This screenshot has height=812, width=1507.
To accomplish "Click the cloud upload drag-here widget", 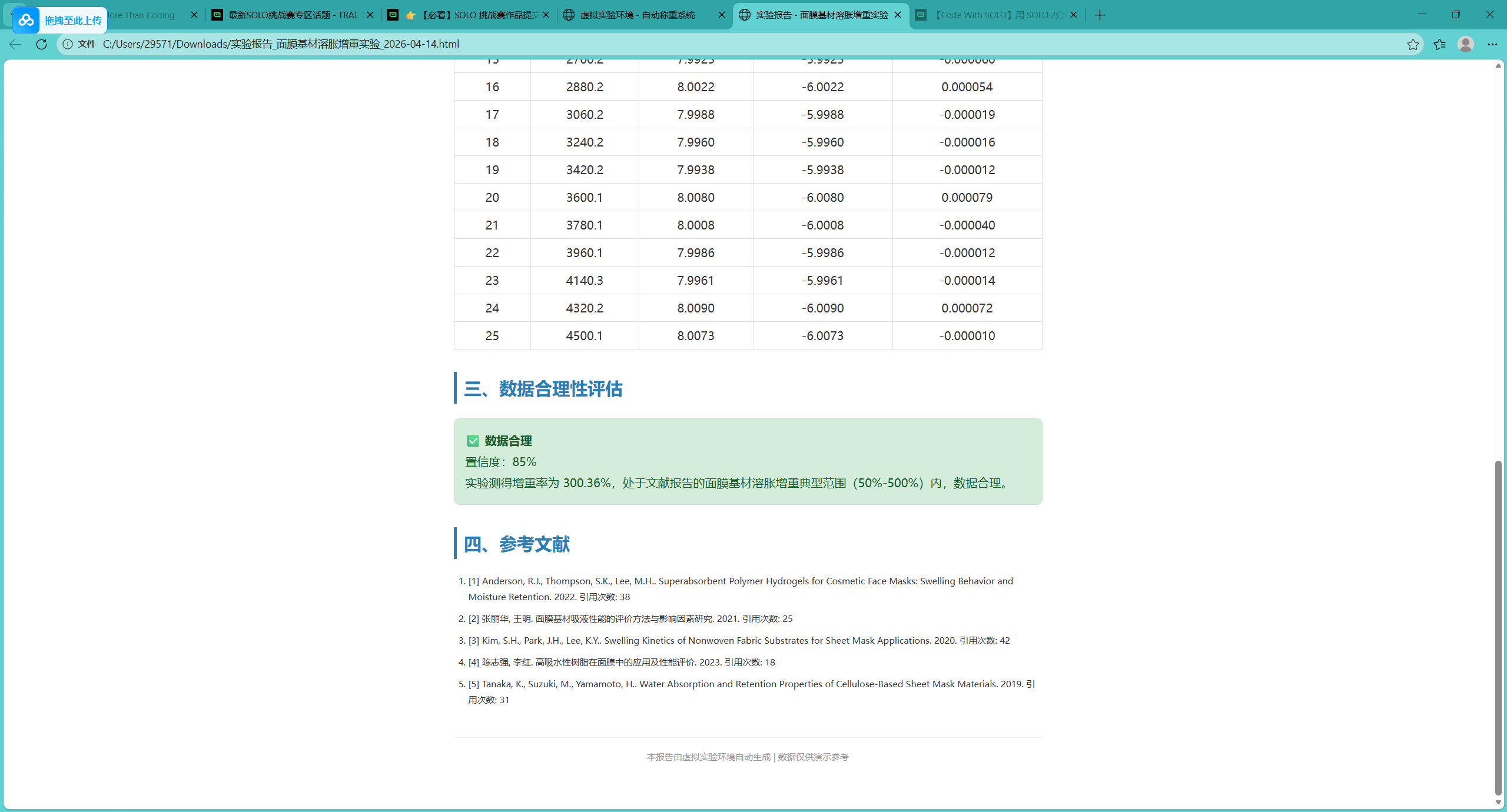I will pos(60,21).
